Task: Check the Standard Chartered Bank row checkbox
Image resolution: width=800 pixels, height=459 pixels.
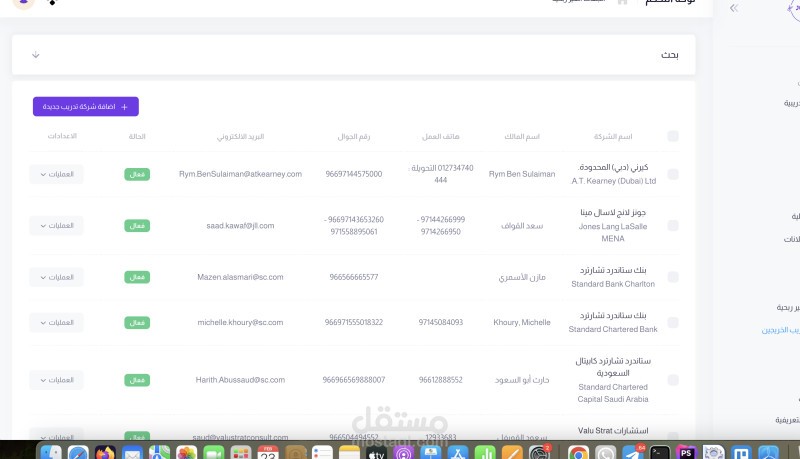Action: click(x=673, y=322)
